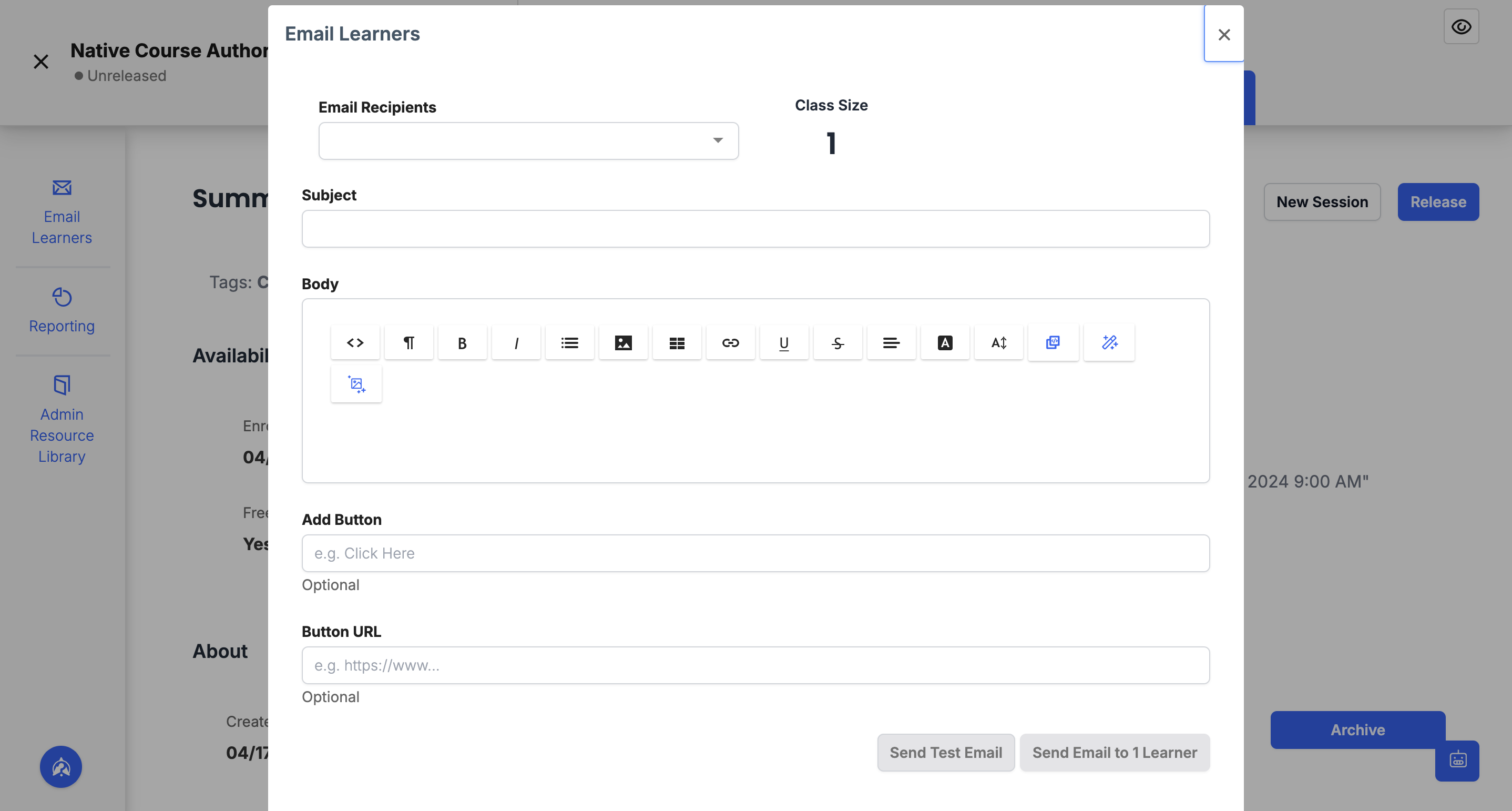Click Send Email to 1 Learner
The width and height of the screenshot is (1512, 811).
point(1114,752)
